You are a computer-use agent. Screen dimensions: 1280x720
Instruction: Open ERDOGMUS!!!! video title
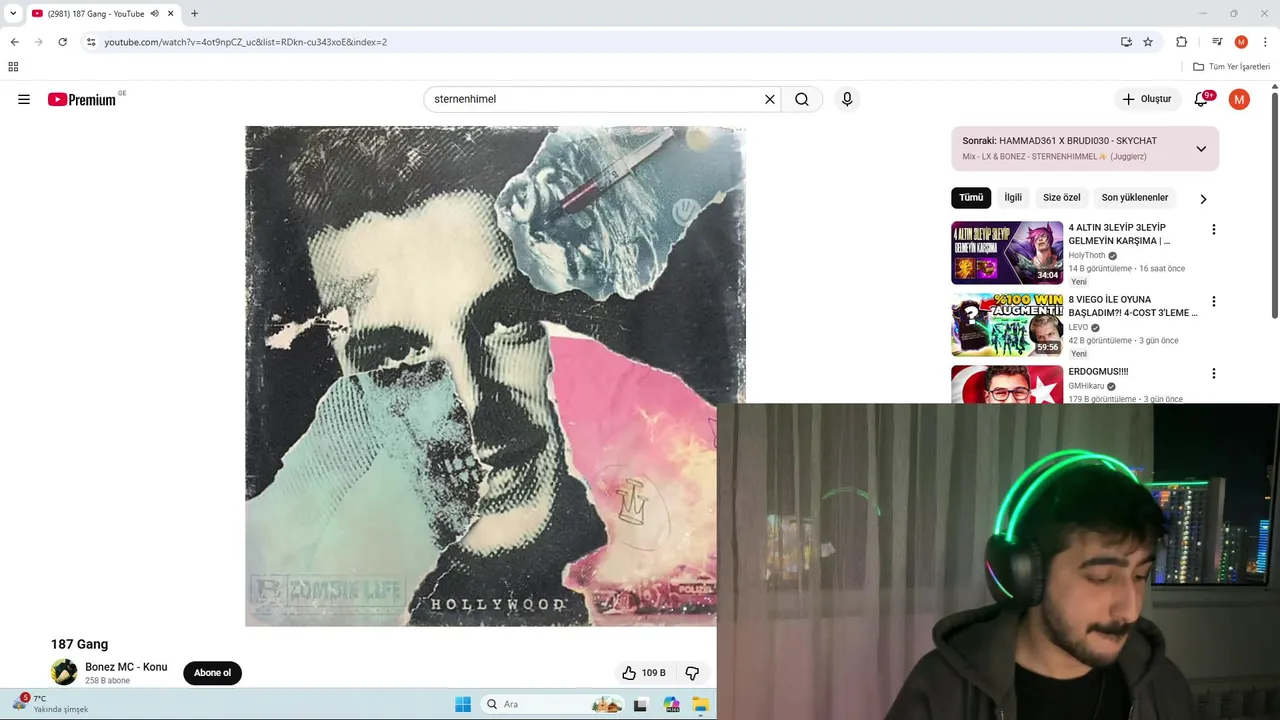[1098, 372]
